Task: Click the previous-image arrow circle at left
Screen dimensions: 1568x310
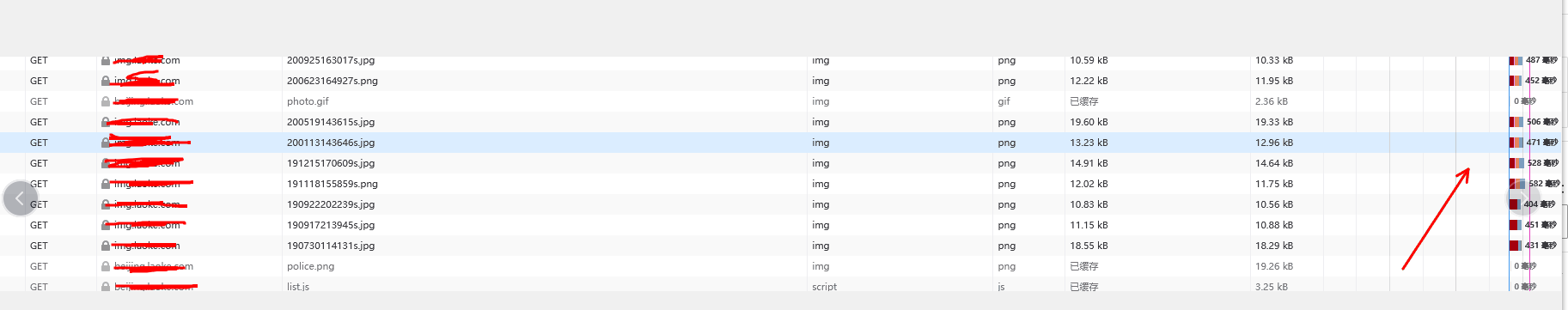Action: (20, 198)
